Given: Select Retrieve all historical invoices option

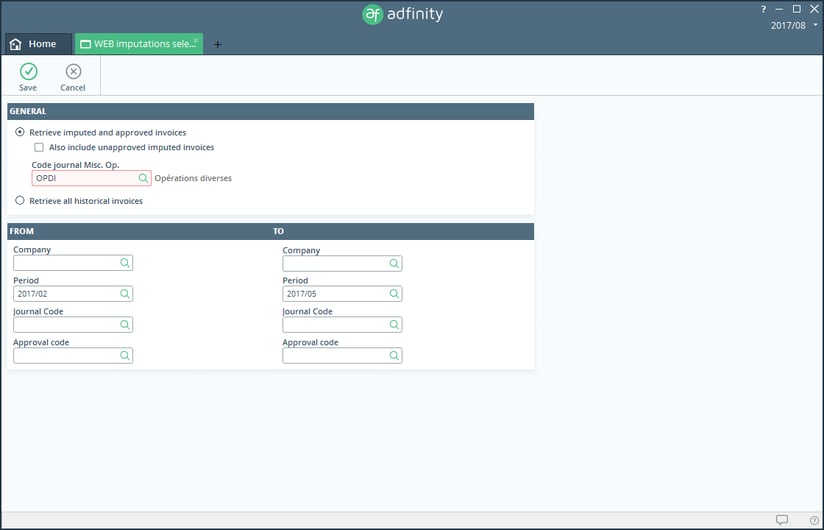Looking at the screenshot, I should [20, 201].
